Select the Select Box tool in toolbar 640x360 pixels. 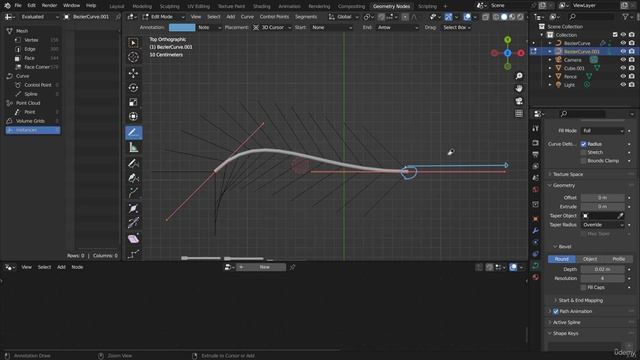[x=133, y=43]
